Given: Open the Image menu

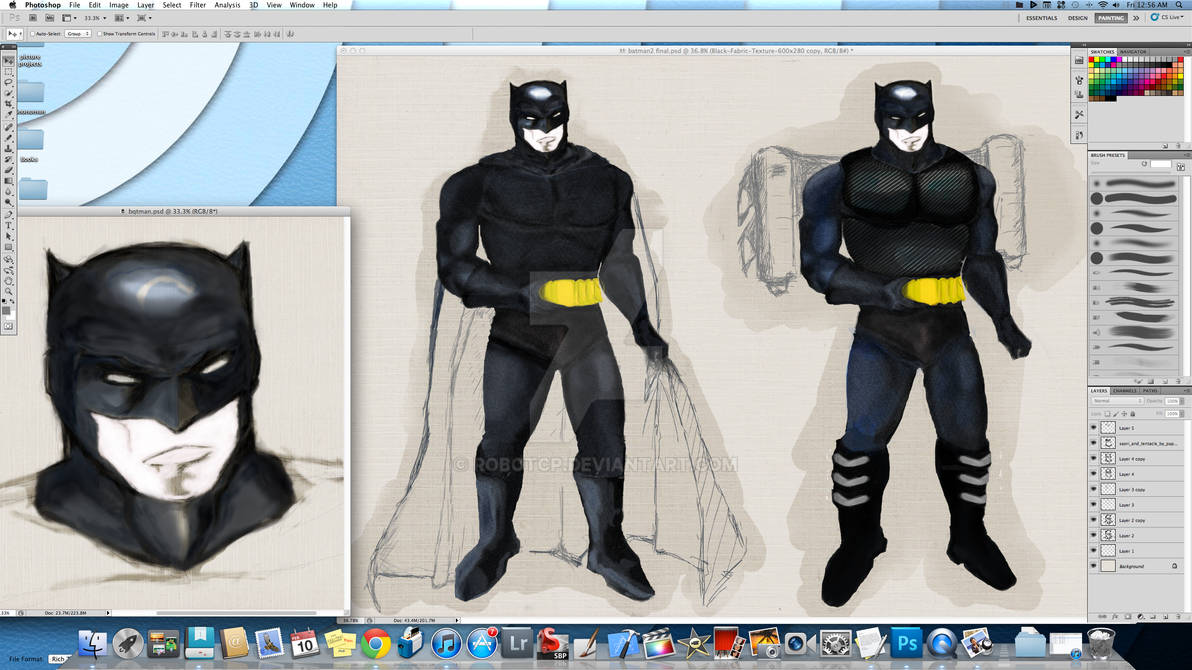Looking at the screenshot, I should pyautogui.click(x=119, y=5).
